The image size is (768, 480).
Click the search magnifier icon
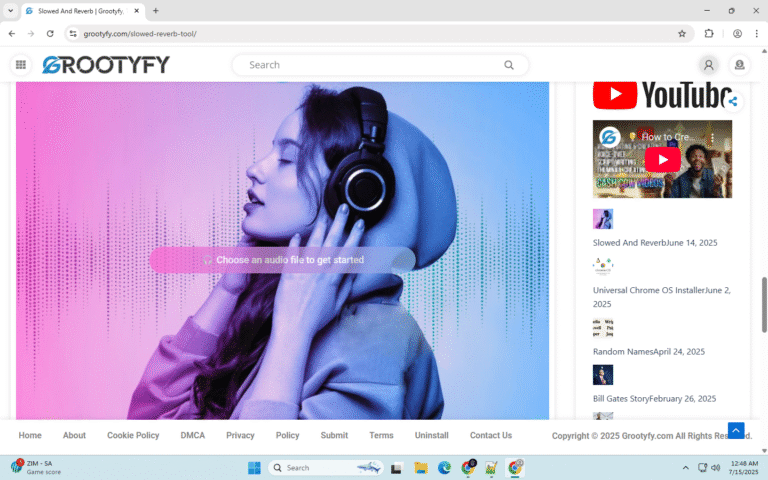[x=509, y=65]
